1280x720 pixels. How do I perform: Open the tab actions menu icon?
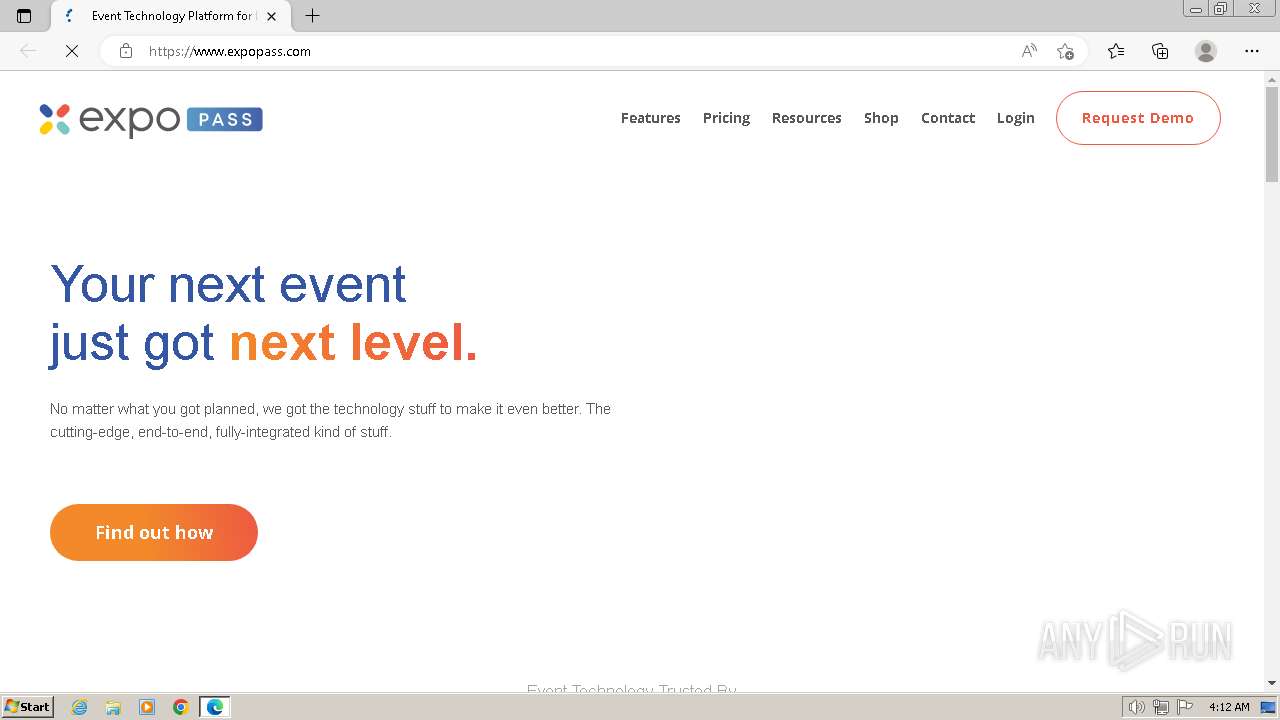(x=24, y=16)
